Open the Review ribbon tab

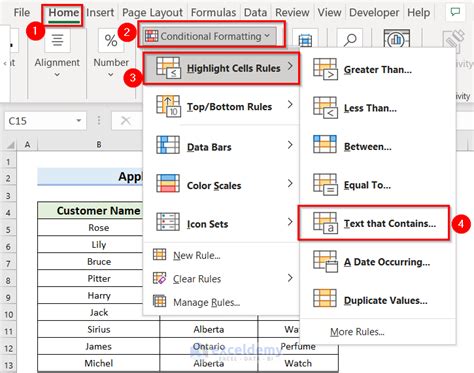(x=292, y=13)
